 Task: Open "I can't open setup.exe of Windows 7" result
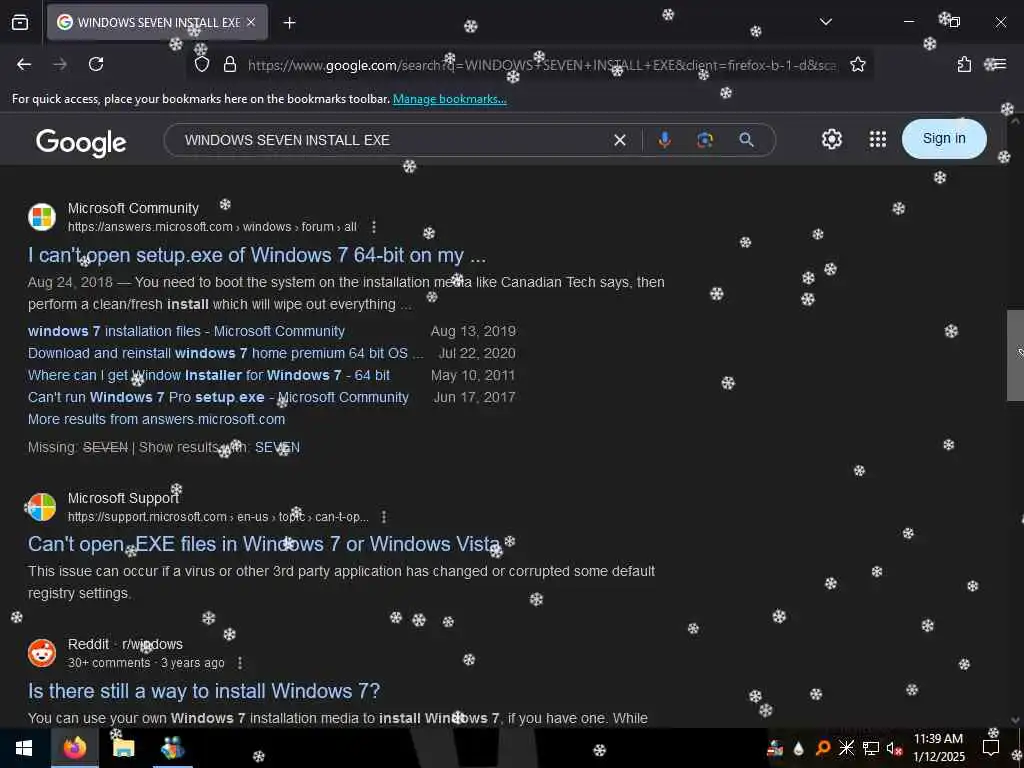tap(257, 255)
